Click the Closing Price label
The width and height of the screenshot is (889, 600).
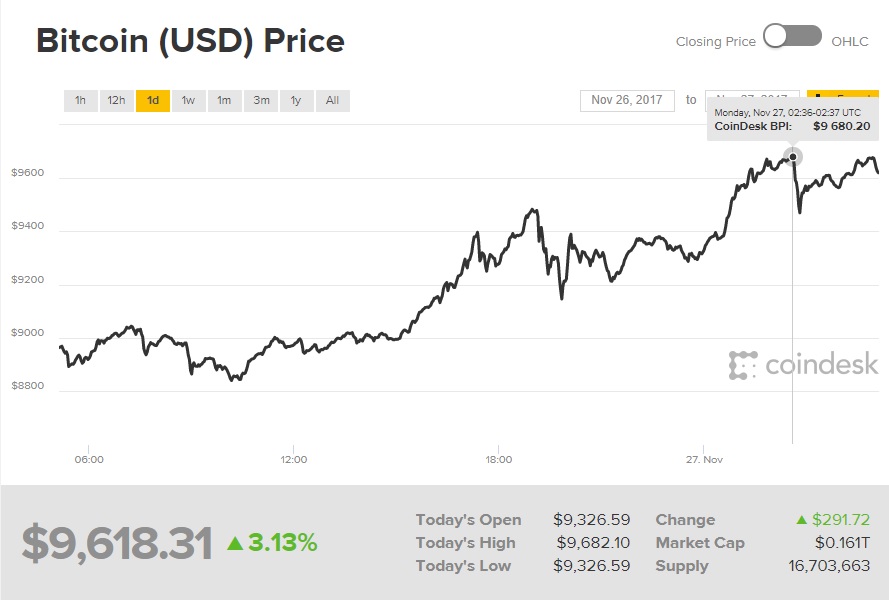tap(716, 42)
